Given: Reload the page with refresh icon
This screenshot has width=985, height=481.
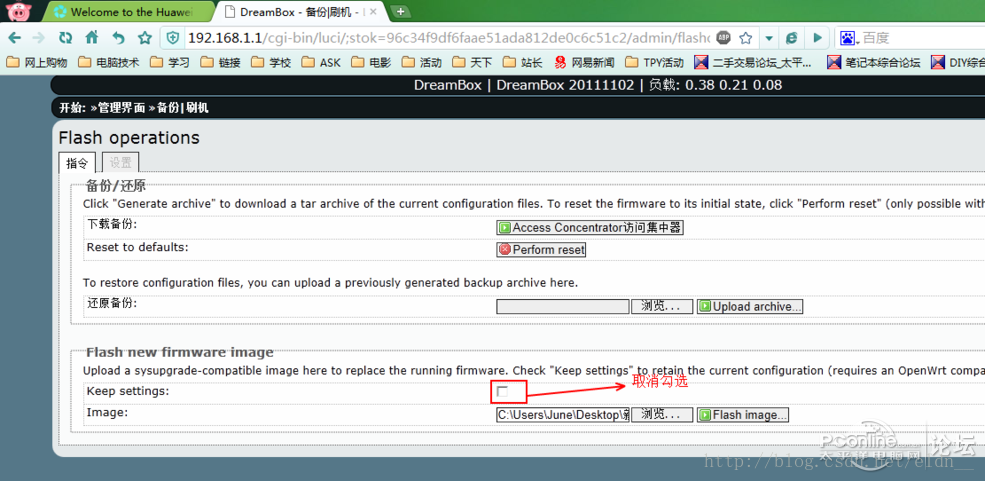Looking at the screenshot, I should tap(65, 38).
